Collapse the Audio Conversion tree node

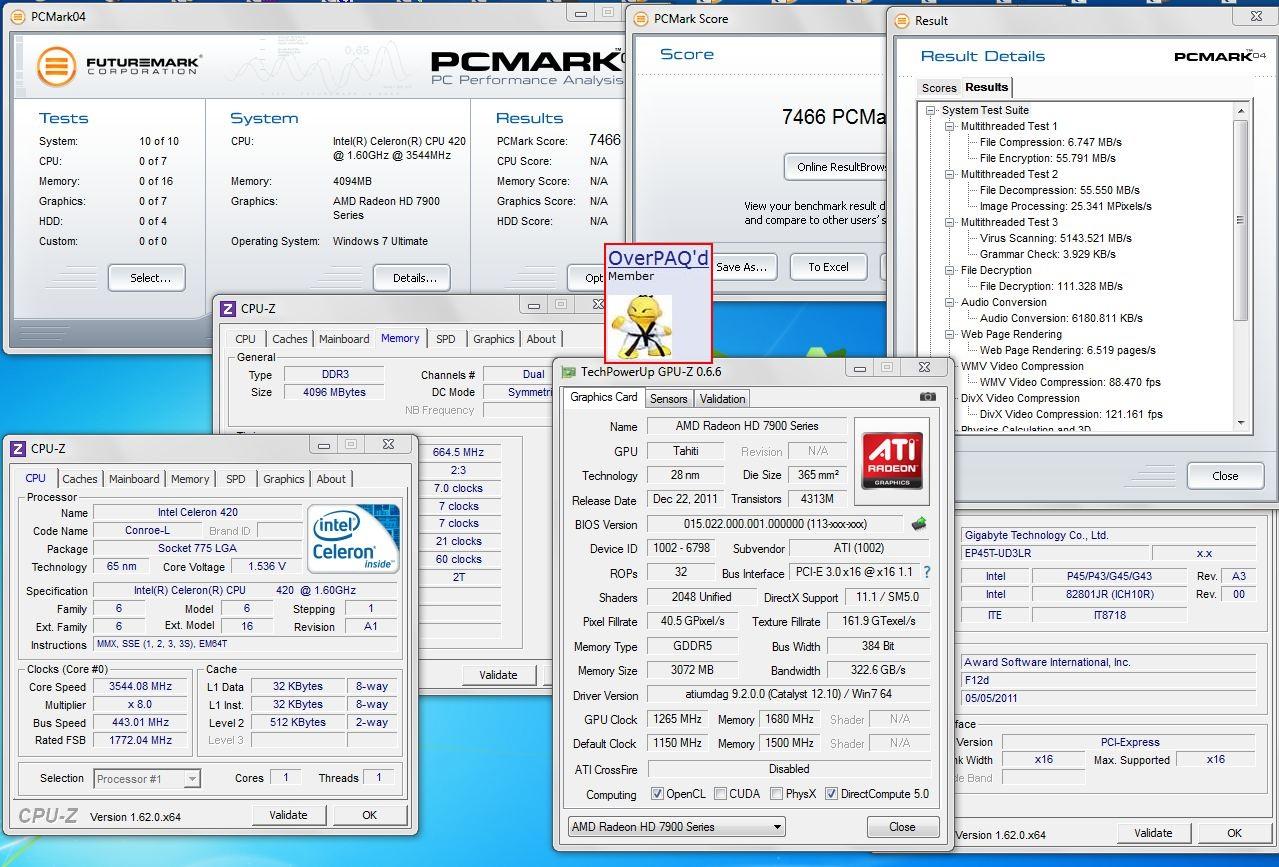pyautogui.click(x=950, y=302)
